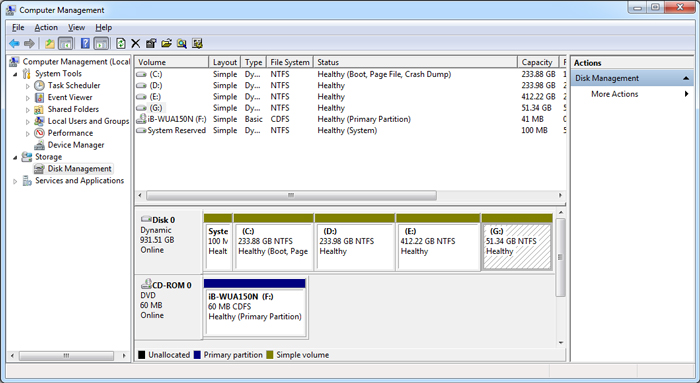
Task: Click the System Tools node icon
Action: [27, 73]
